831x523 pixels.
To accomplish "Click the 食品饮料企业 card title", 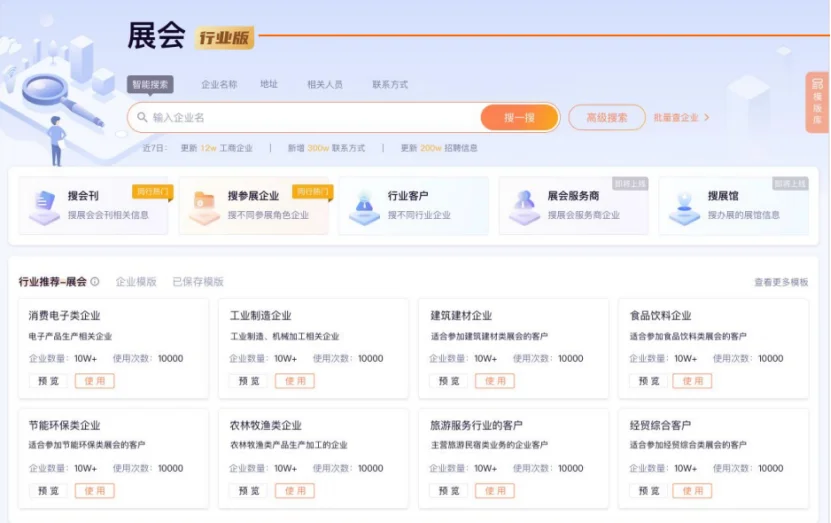I will (660, 315).
